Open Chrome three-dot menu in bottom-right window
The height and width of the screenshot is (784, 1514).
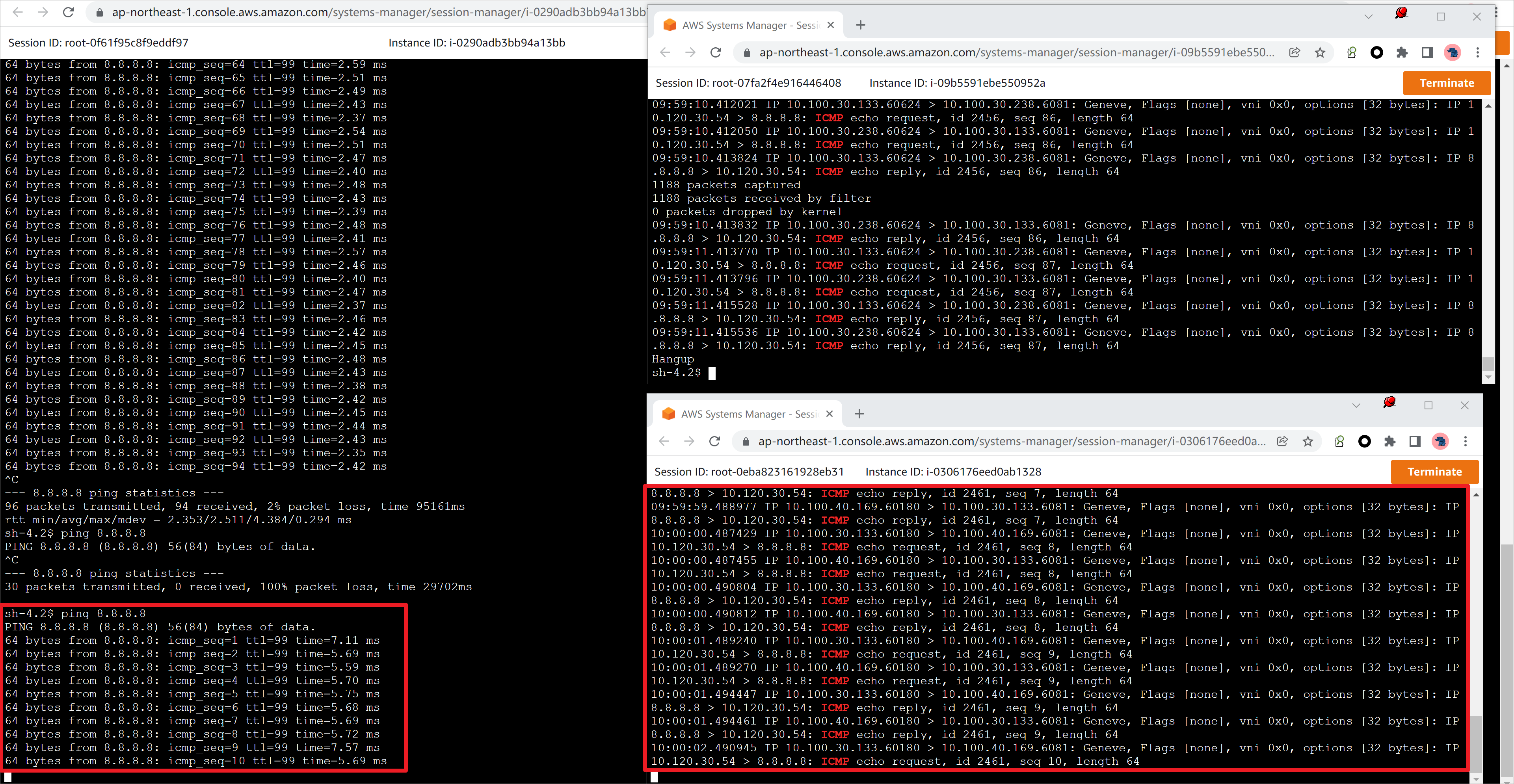tap(1465, 441)
